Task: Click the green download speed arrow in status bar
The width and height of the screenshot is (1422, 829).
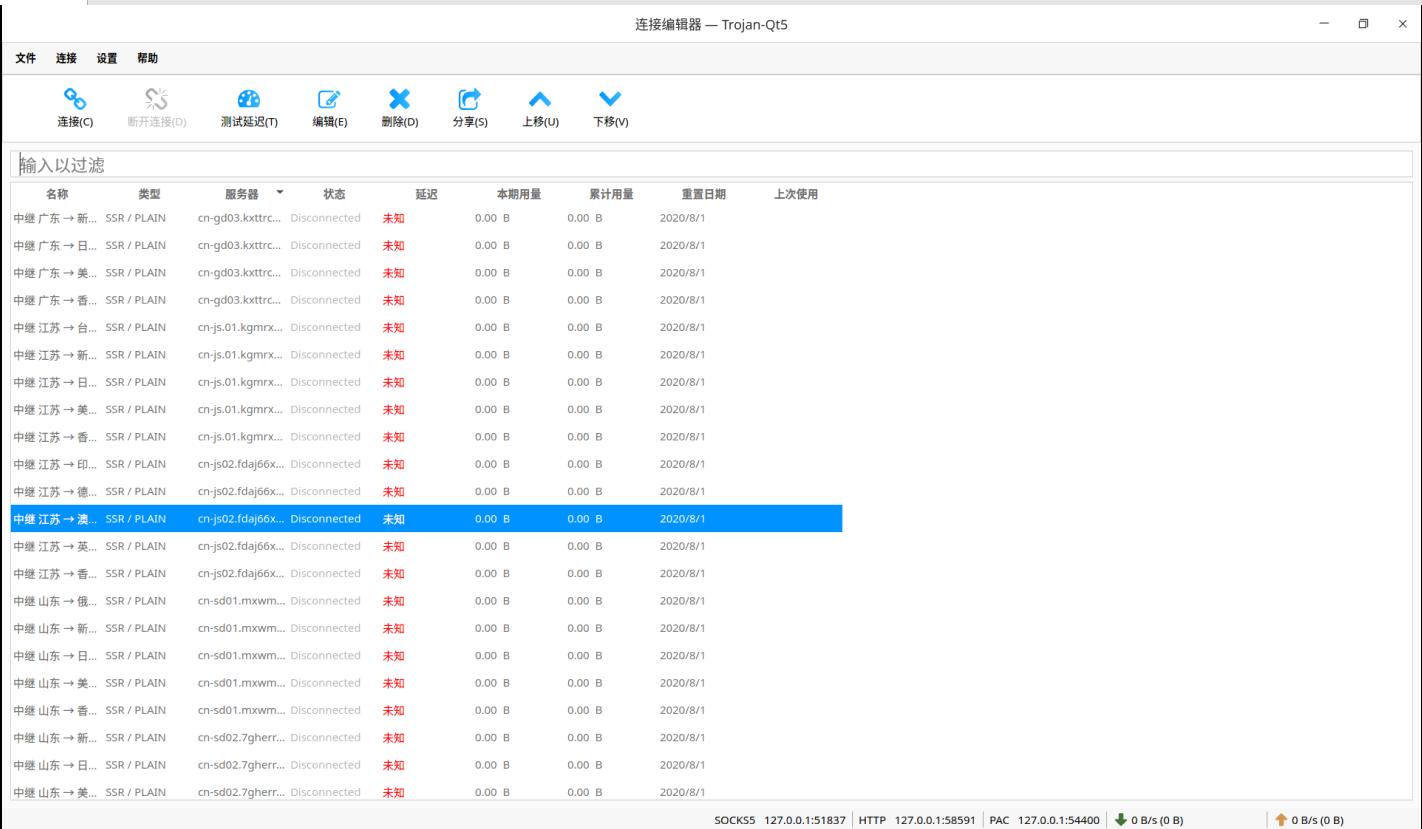Action: coord(1121,820)
